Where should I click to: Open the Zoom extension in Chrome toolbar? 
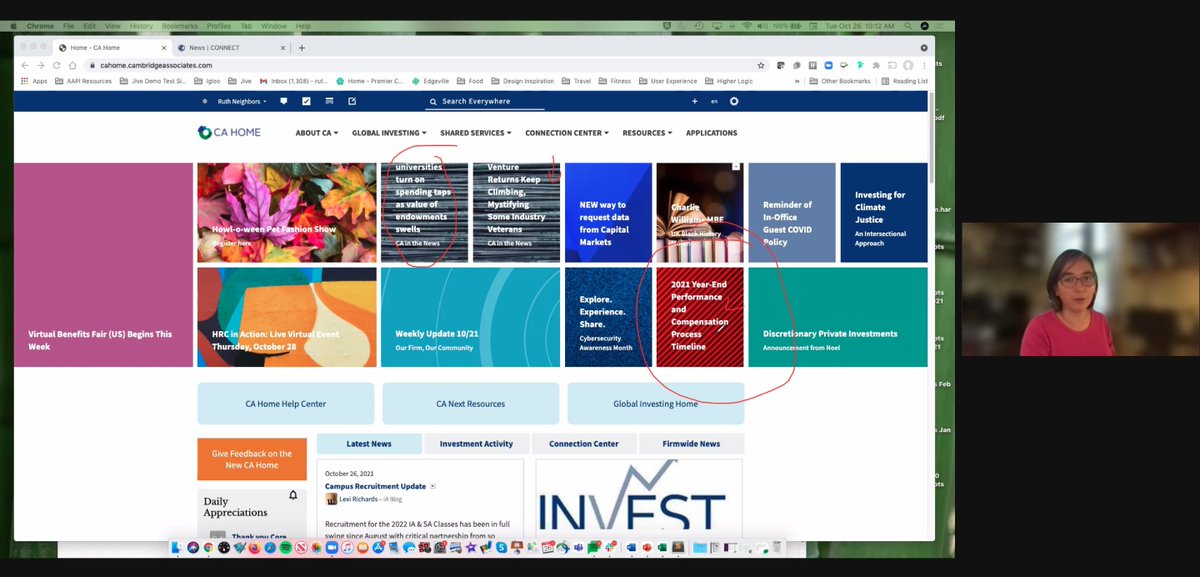tap(828, 65)
